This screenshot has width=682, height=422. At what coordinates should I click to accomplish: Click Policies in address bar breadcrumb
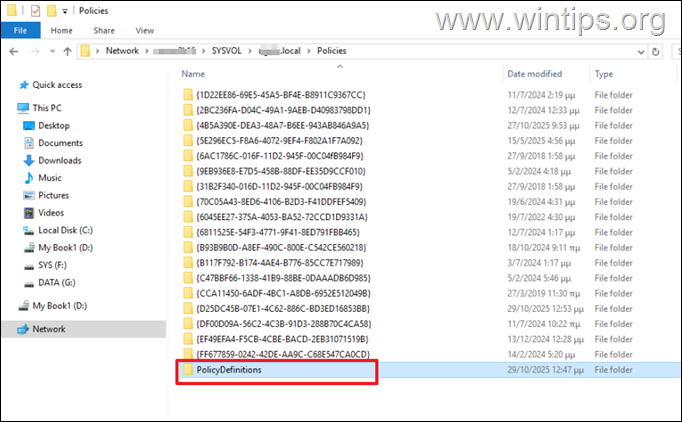(331, 51)
